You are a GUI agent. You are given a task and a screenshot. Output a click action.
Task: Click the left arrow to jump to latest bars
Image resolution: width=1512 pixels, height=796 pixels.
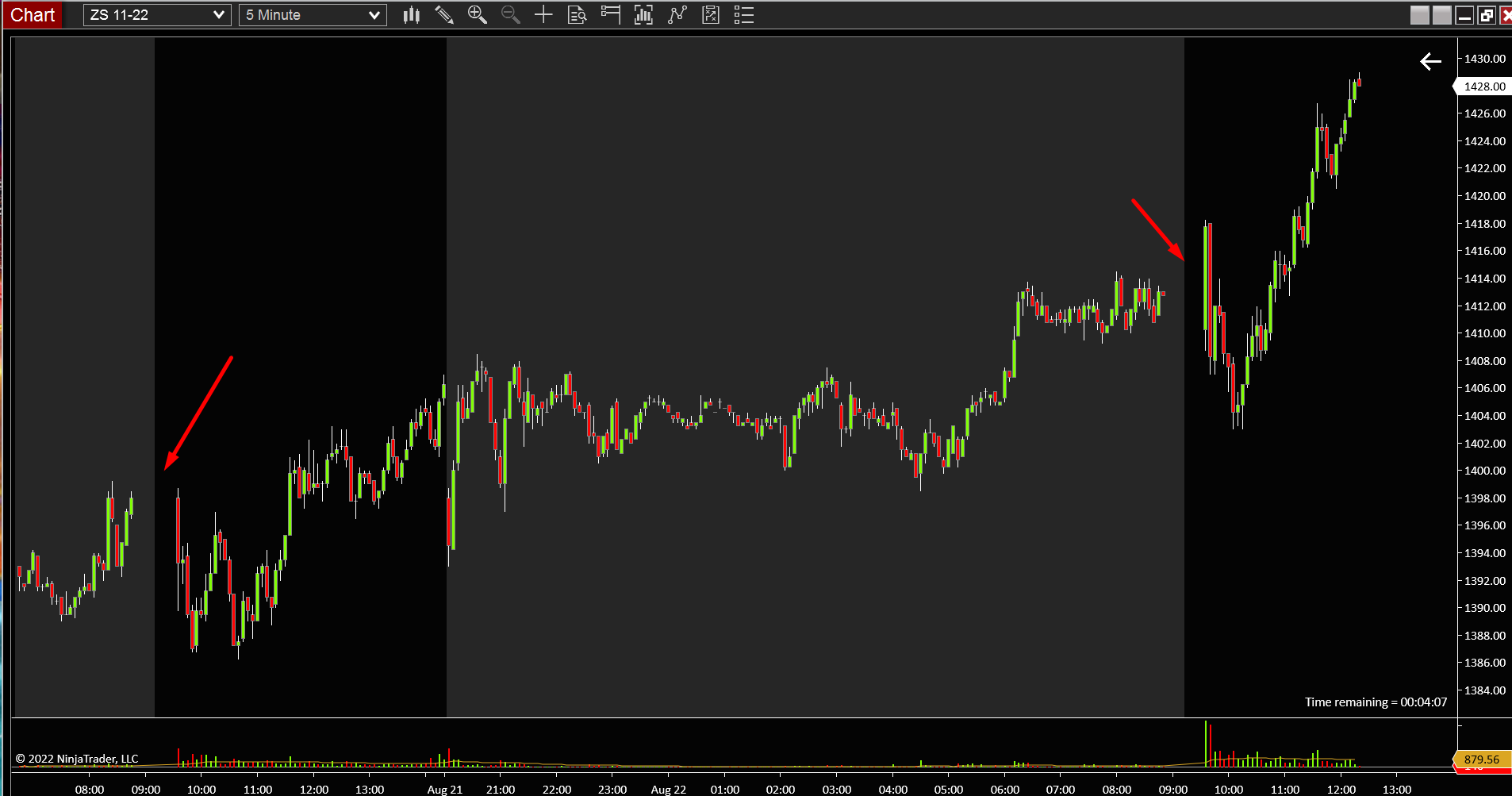coord(1430,61)
